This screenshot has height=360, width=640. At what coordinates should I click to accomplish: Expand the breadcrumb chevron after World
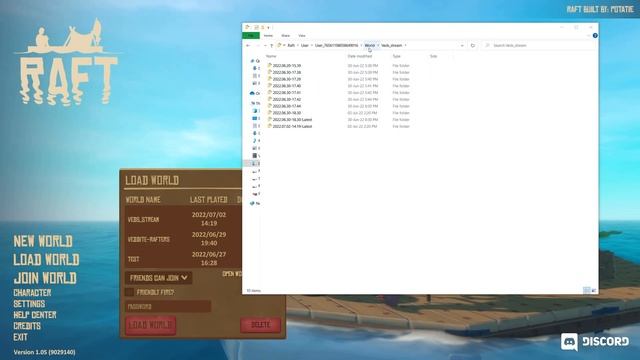378,45
